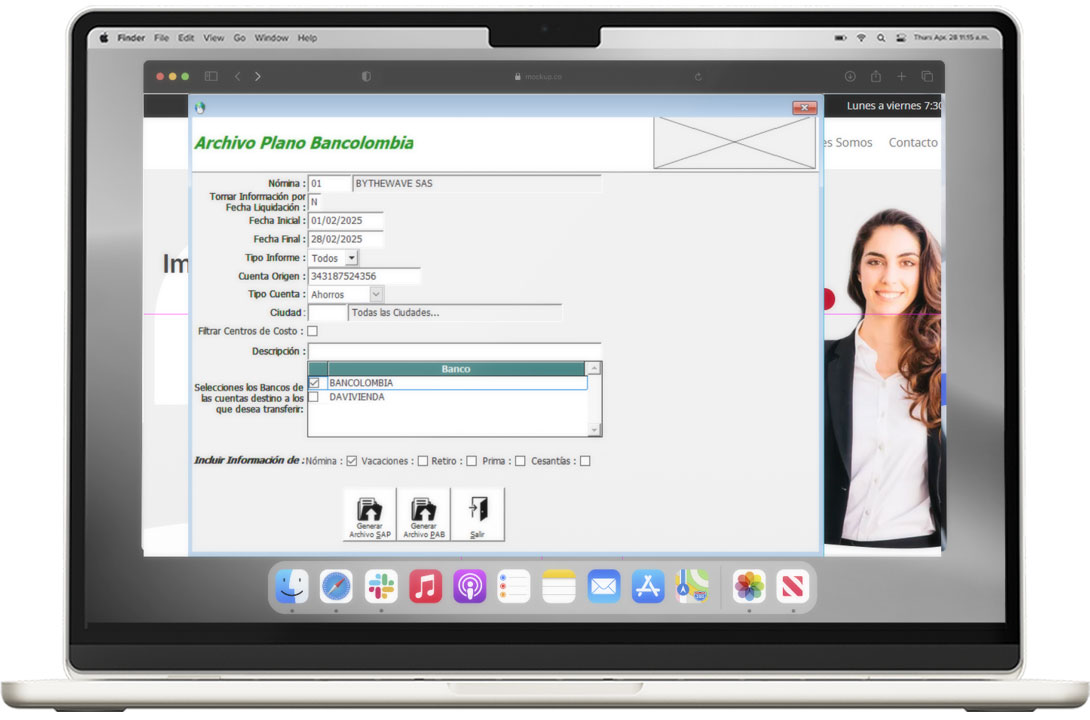
Task: Click the Safari privacy shield icon
Action: 366,76
